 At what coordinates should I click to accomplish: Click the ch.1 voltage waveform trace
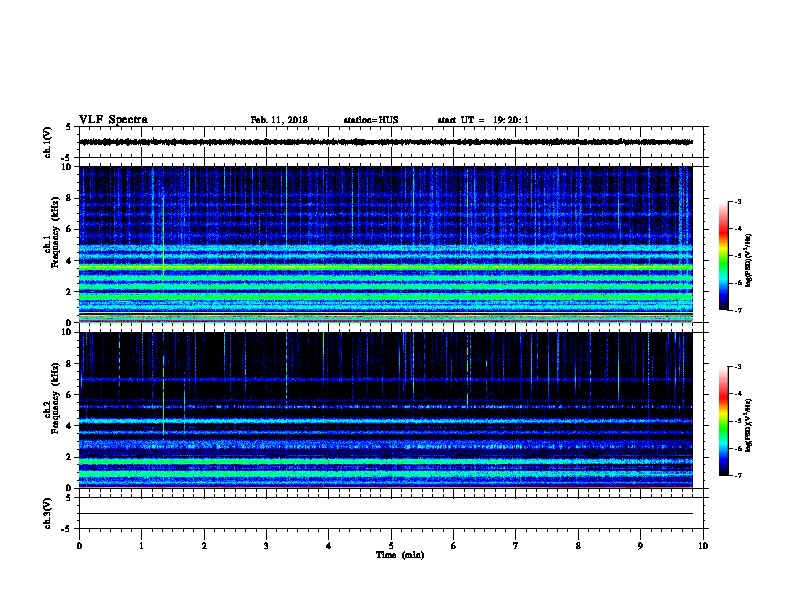click(386, 142)
